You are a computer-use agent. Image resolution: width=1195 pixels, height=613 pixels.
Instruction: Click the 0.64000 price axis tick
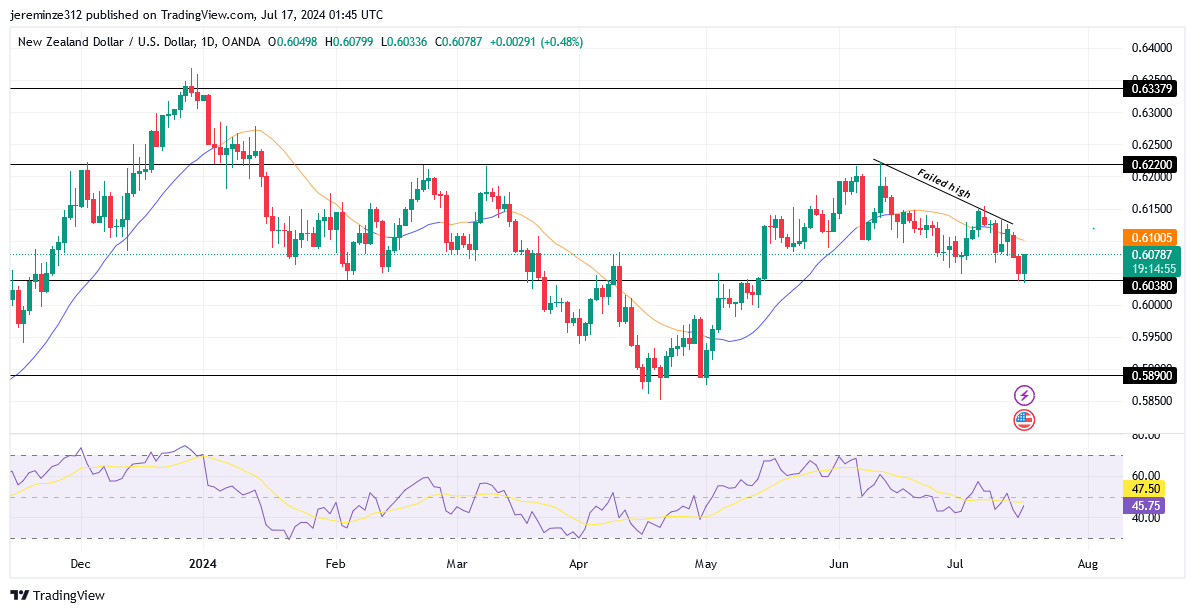click(x=1151, y=48)
